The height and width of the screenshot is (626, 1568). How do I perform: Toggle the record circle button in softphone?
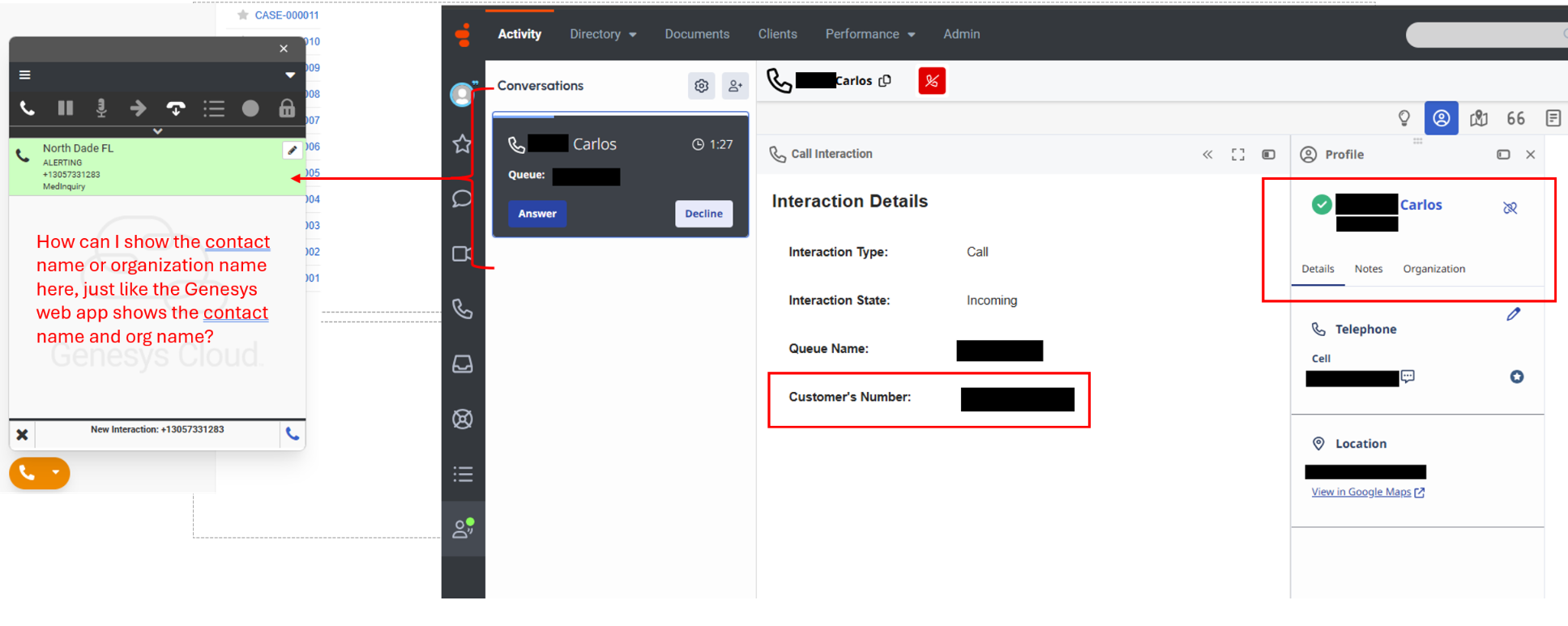[x=250, y=108]
